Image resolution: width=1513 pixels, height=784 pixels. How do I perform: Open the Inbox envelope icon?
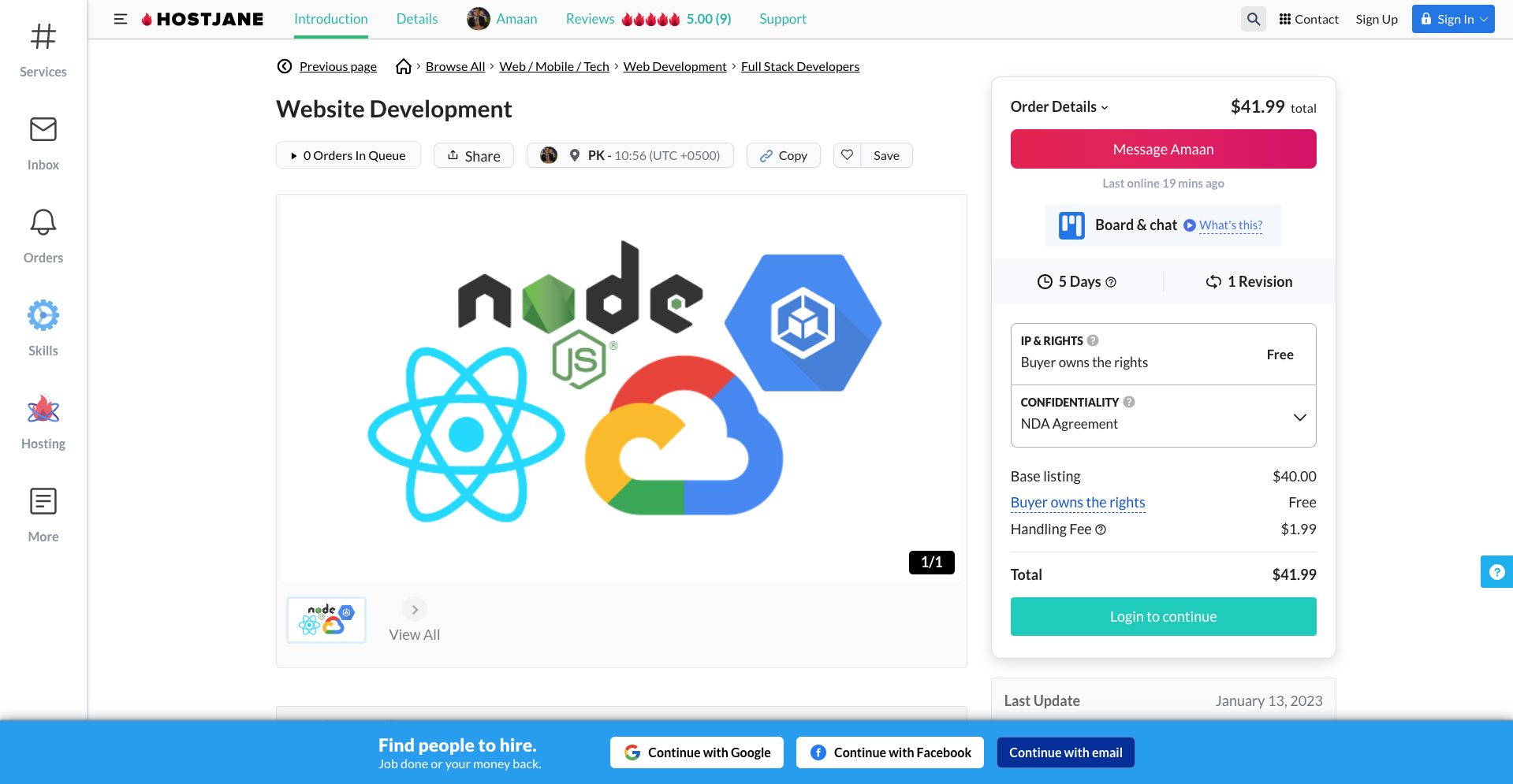tap(43, 129)
